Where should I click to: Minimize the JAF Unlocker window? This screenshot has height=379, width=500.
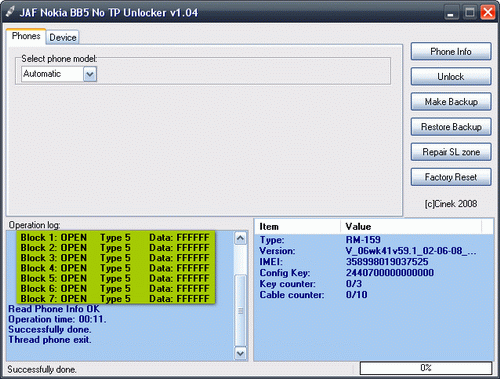[x=451, y=13]
